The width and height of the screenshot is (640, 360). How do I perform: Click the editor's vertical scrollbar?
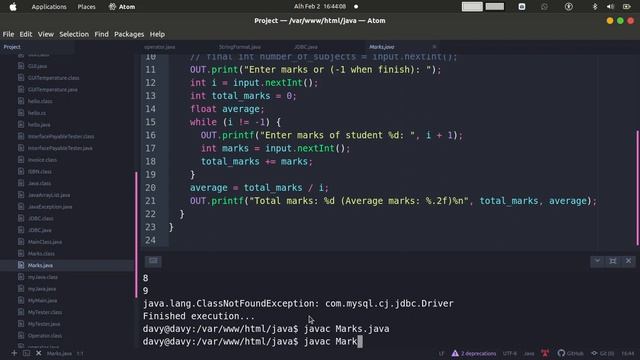click(637, 188)
